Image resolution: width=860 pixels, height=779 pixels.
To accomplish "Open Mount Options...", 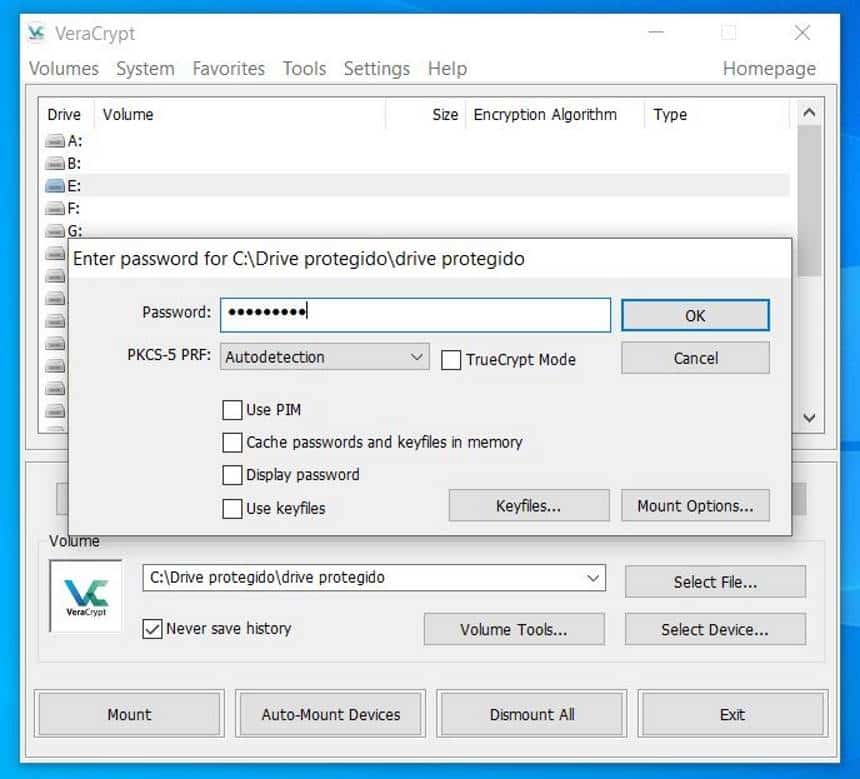I will coord(695,505).
